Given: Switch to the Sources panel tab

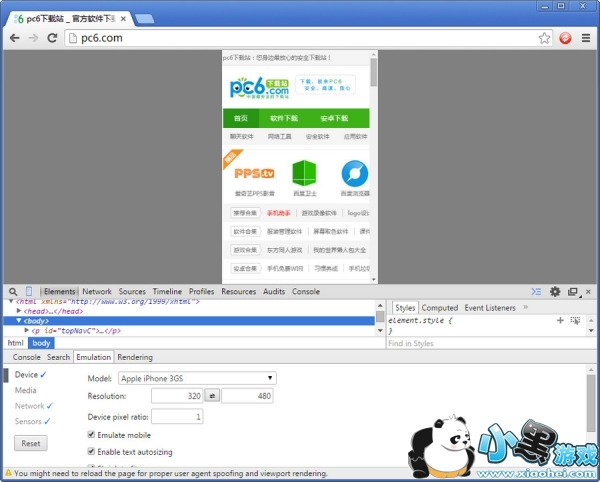Looking at the screenshot, I should point(132,291).
